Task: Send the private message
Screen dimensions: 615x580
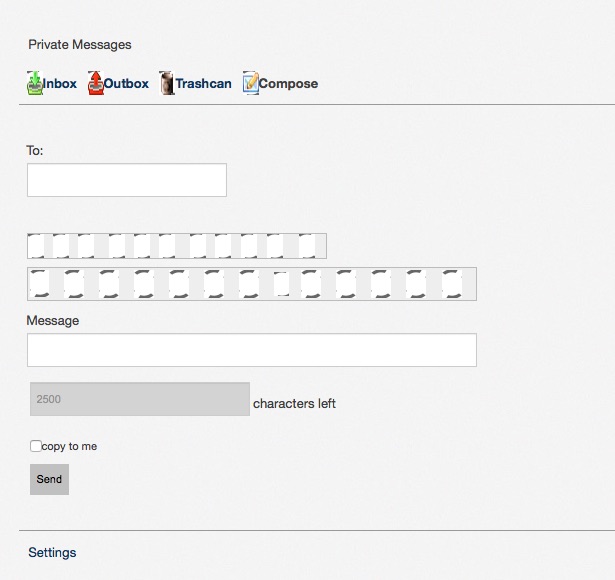Action: [x=49, y=479]
